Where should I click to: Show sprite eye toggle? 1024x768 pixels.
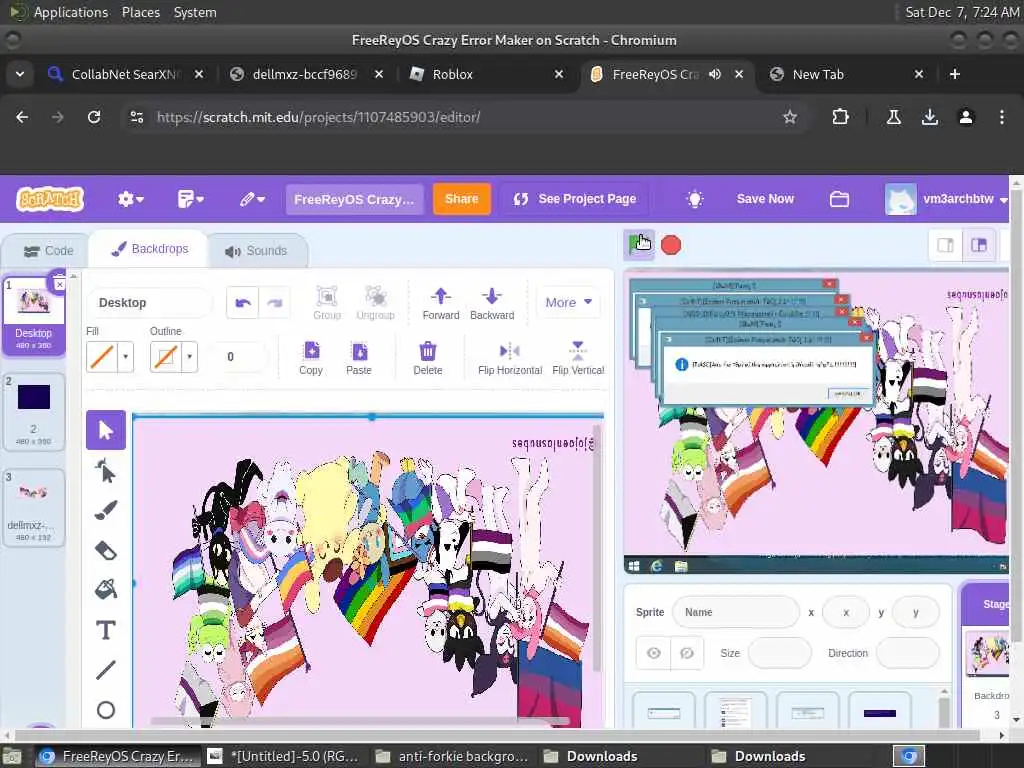click(x=654, y=653)
